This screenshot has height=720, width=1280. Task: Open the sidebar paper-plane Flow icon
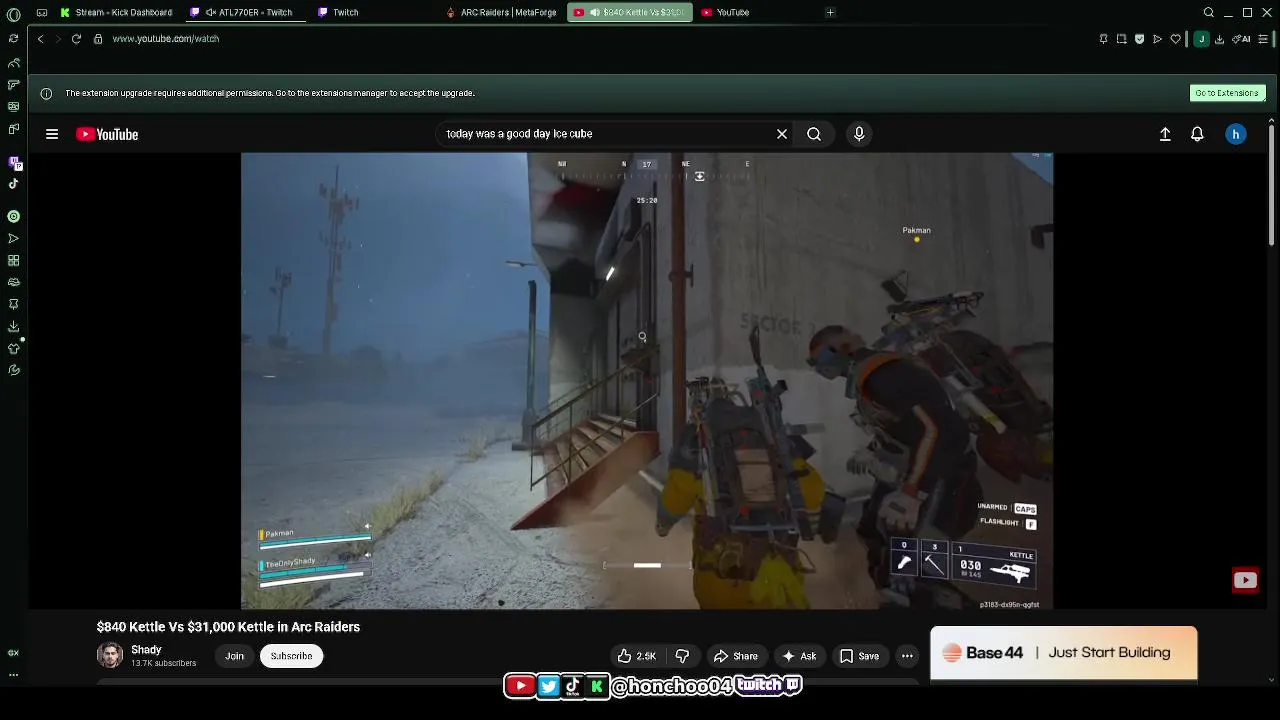pyautogui.click(x=14, y=238)
